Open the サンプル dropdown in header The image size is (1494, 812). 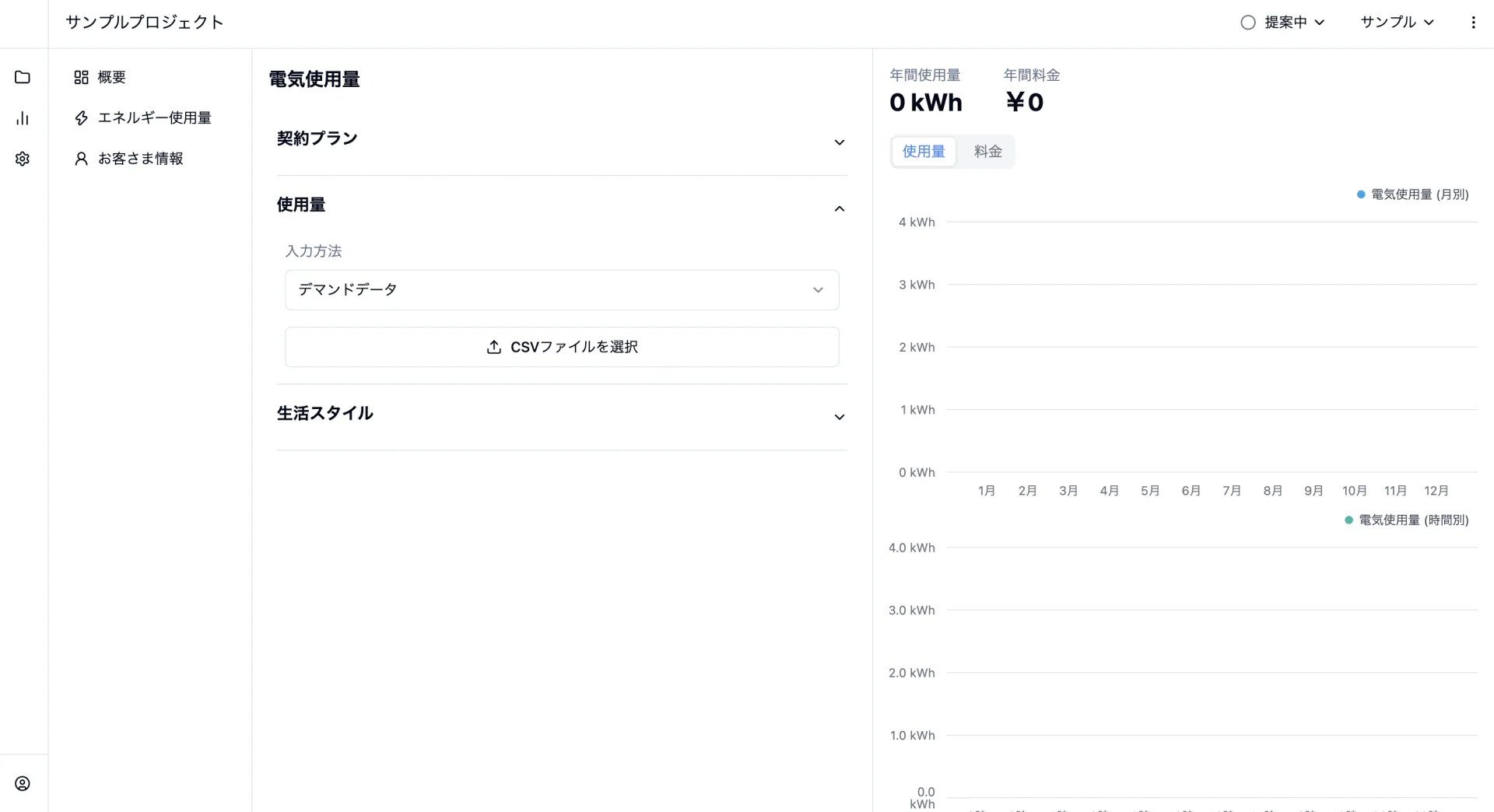coord(1397,23)
